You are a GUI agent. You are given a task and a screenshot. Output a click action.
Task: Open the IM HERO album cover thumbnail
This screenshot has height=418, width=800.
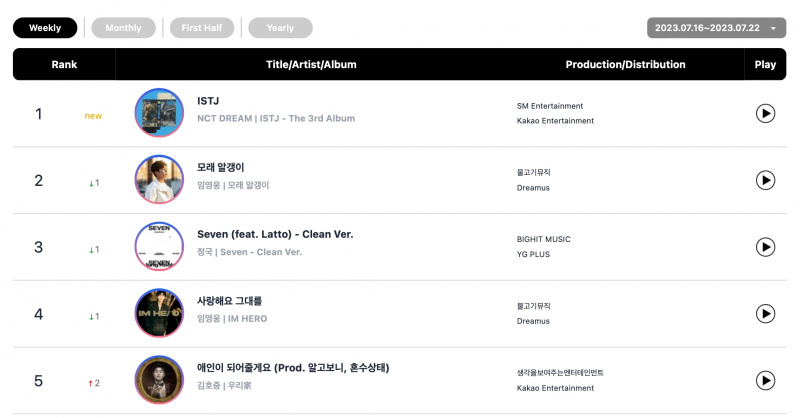click(x=159, y=313)
